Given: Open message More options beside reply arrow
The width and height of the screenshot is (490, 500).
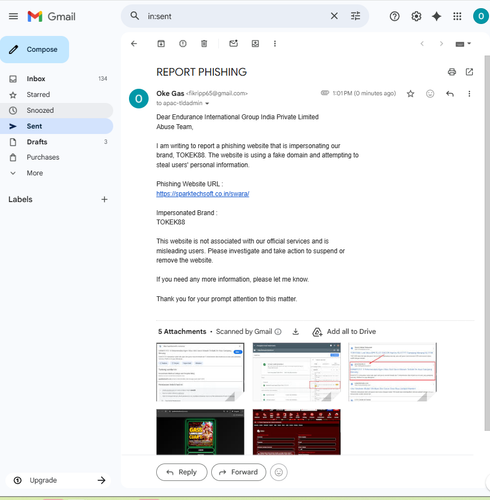Looking at the screenshot, I should pos(469,94).
